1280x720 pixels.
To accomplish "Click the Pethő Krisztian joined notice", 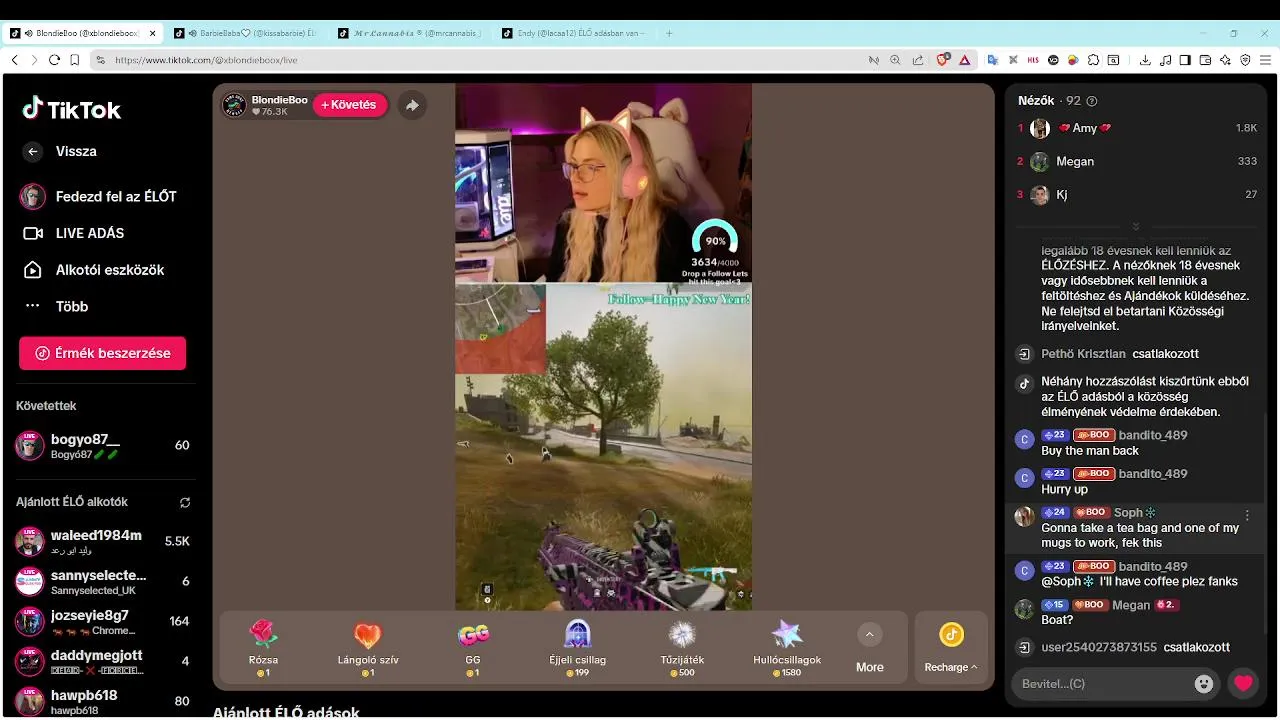I will (1120, 354).
